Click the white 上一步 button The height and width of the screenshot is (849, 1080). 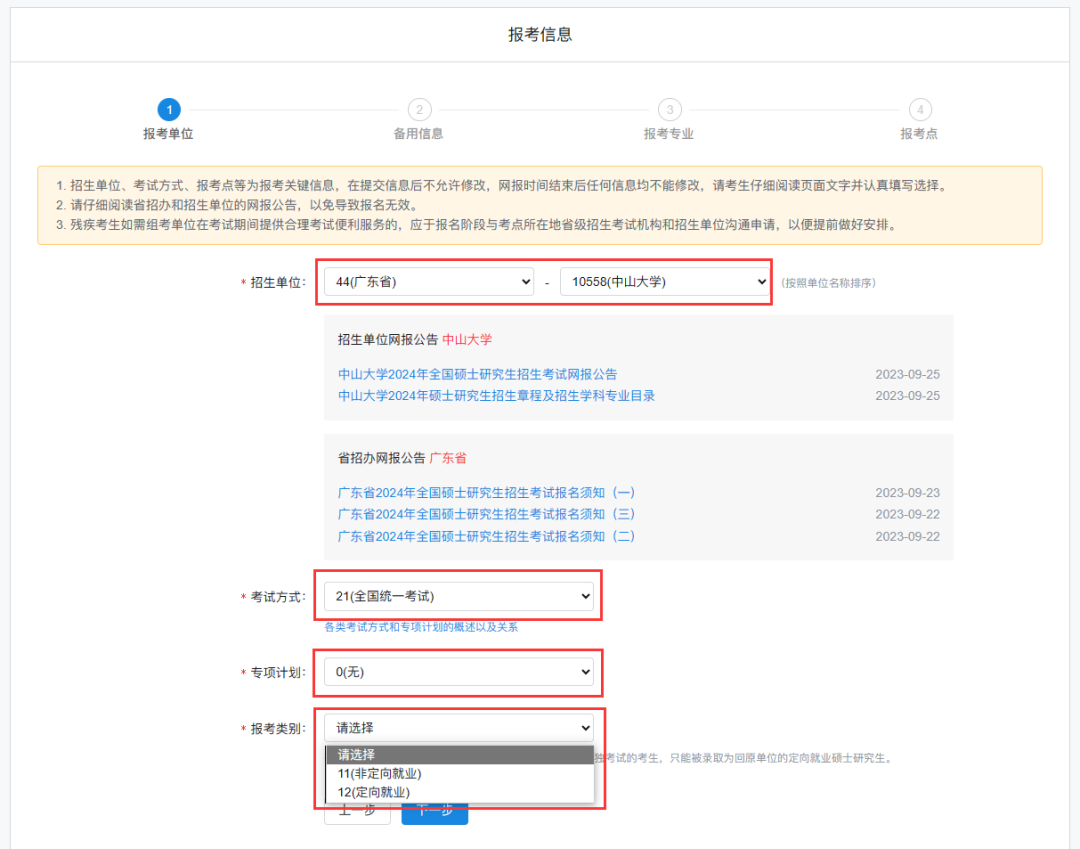[x=357, y=813]
